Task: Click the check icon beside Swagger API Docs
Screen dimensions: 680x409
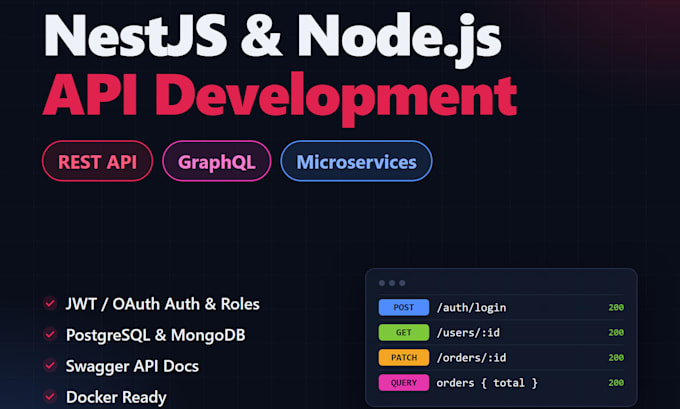Action: [50, 366]
